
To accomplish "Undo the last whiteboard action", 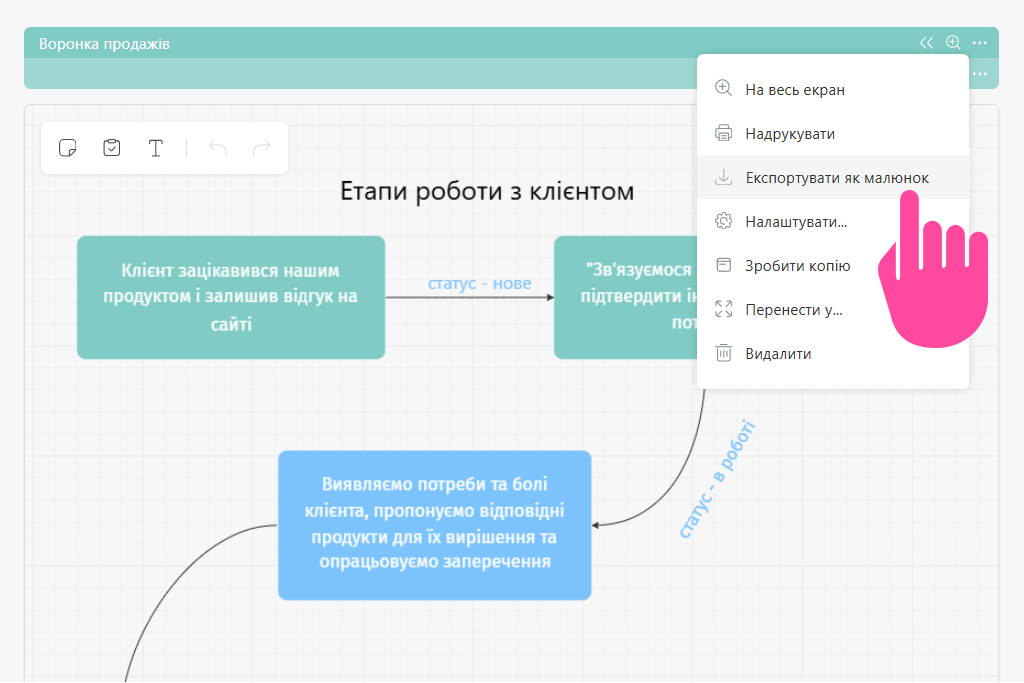I will [x=217, y=148].
